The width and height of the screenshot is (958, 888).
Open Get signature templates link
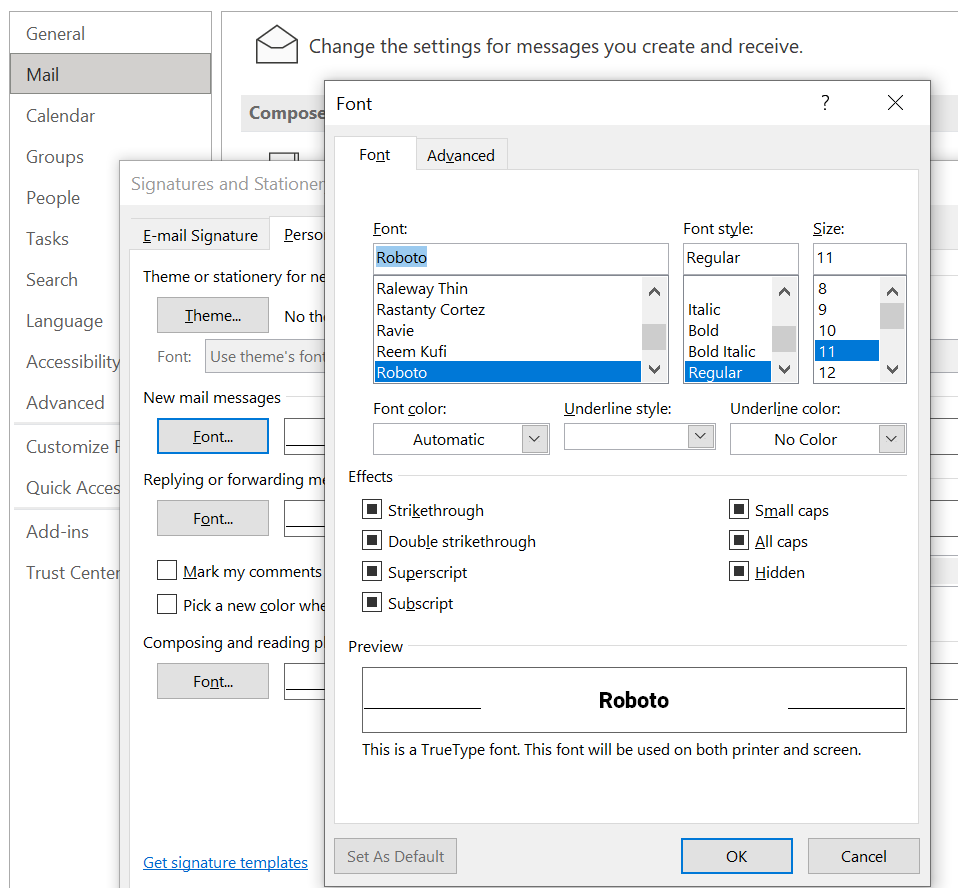tap(225, 862)
